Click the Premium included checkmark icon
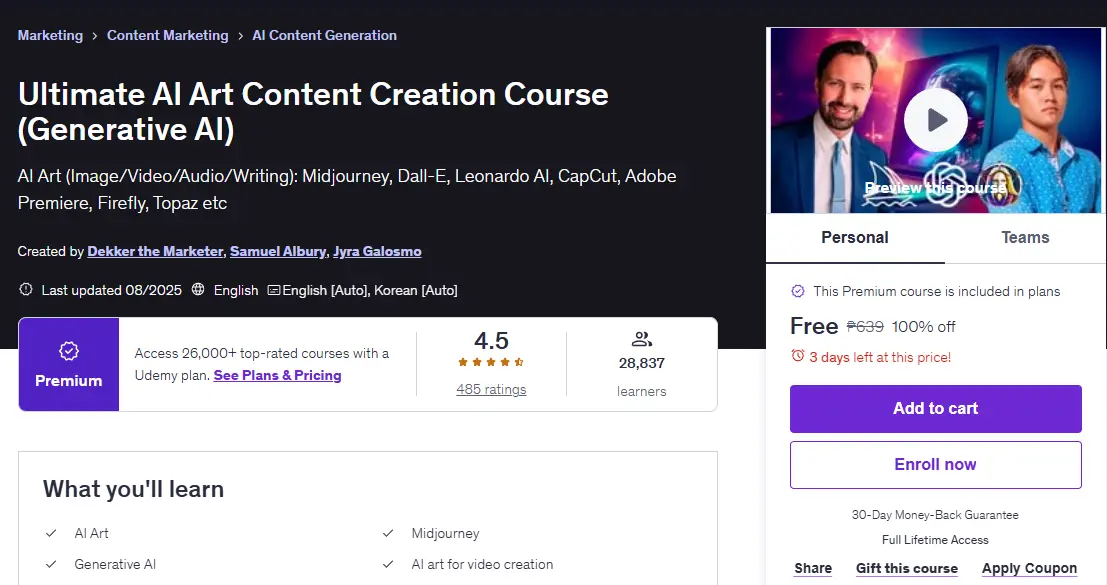 point(798,291)
